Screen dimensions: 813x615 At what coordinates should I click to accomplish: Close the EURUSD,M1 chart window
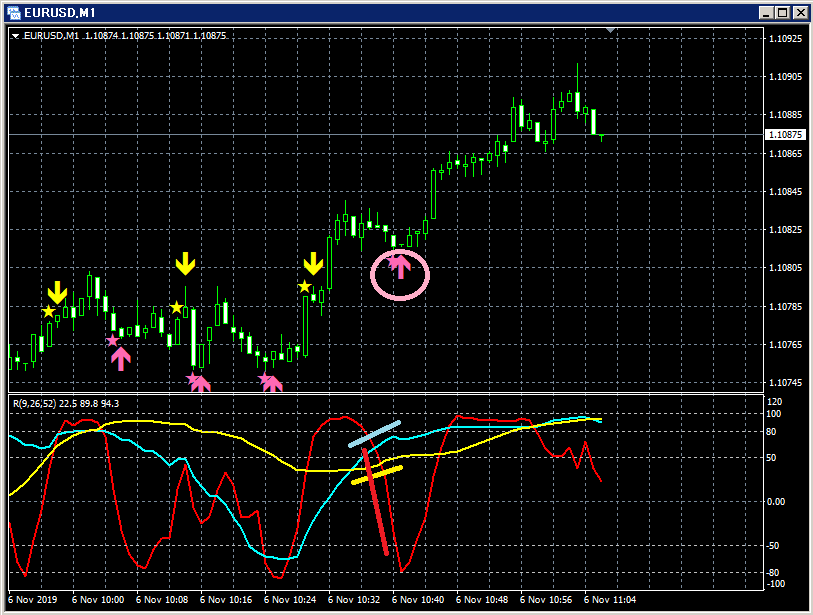(x=800, y=13)
